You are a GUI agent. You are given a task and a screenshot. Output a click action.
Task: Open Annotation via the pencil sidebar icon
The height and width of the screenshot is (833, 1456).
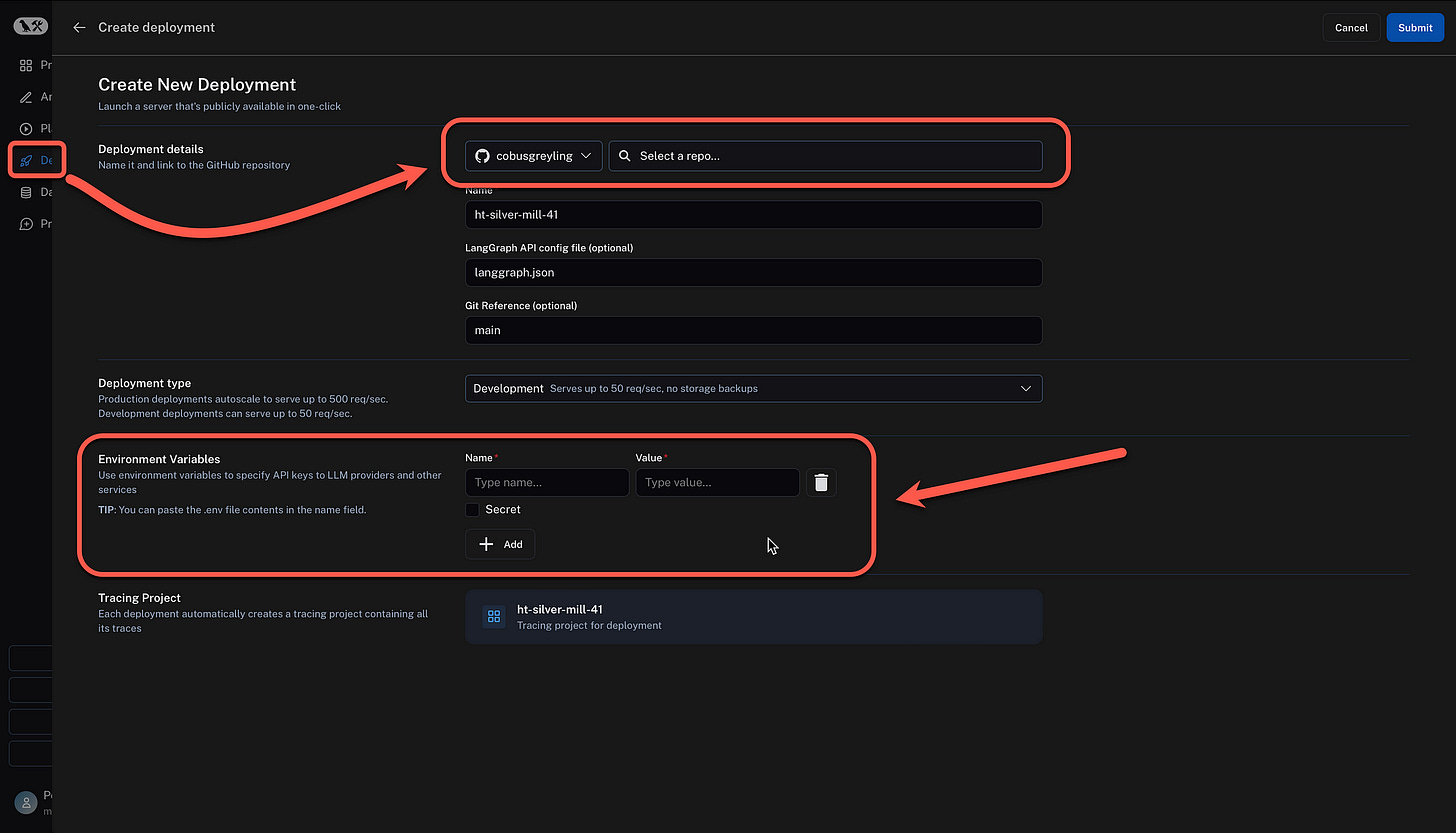27,97
